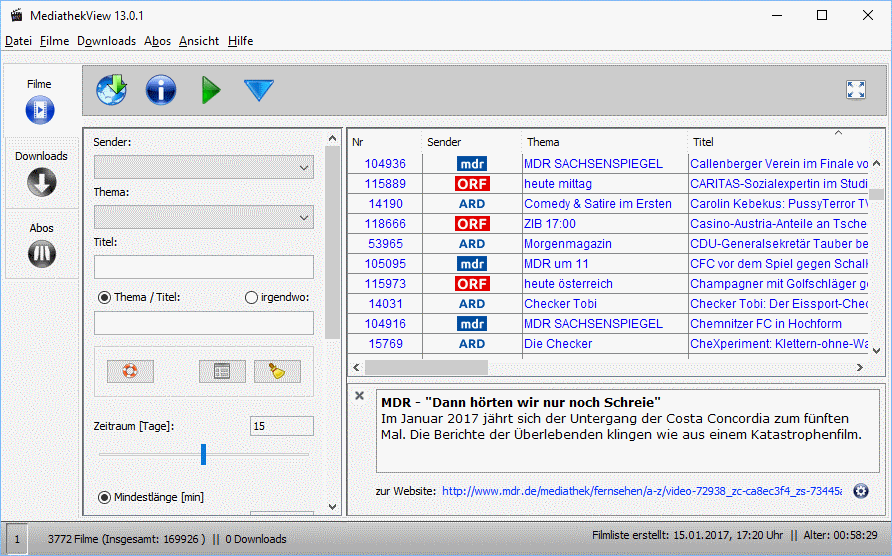Click ARD logo in Die Checker row
The height and width of the screenshot is (556, 892).
pos(472,343)
